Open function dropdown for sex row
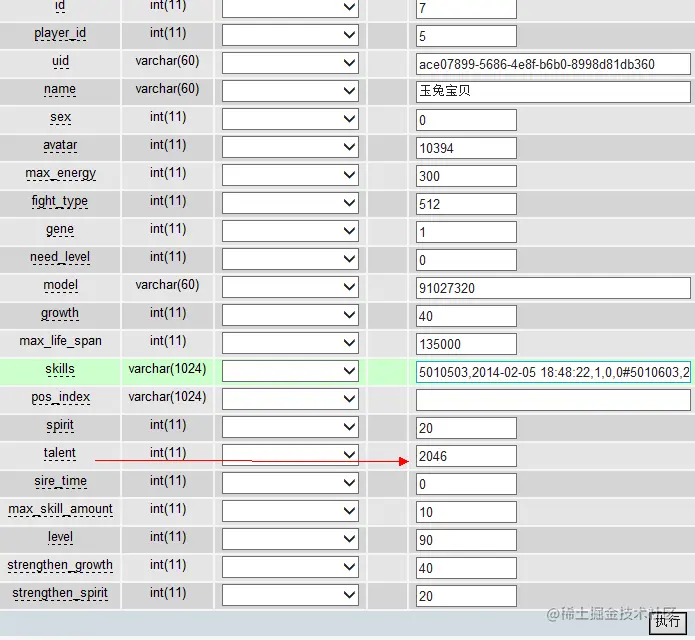 pyautogui.click(x=290, y=119)
